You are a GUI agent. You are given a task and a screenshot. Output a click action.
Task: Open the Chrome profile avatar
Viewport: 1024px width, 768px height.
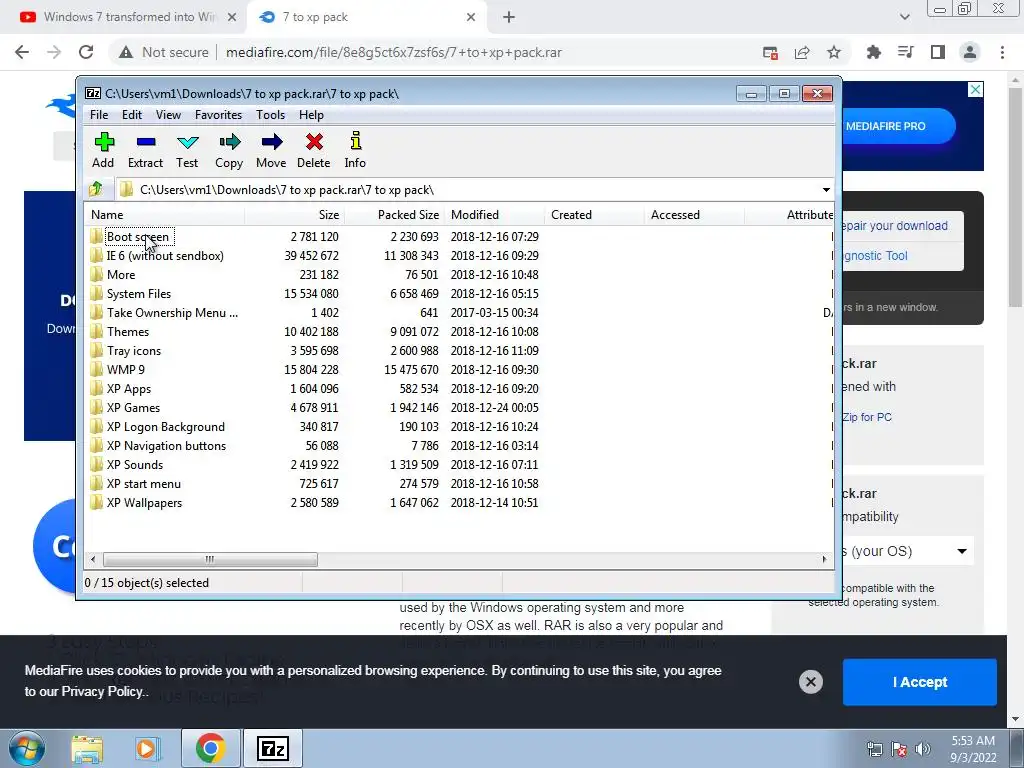tap(970, 52)
